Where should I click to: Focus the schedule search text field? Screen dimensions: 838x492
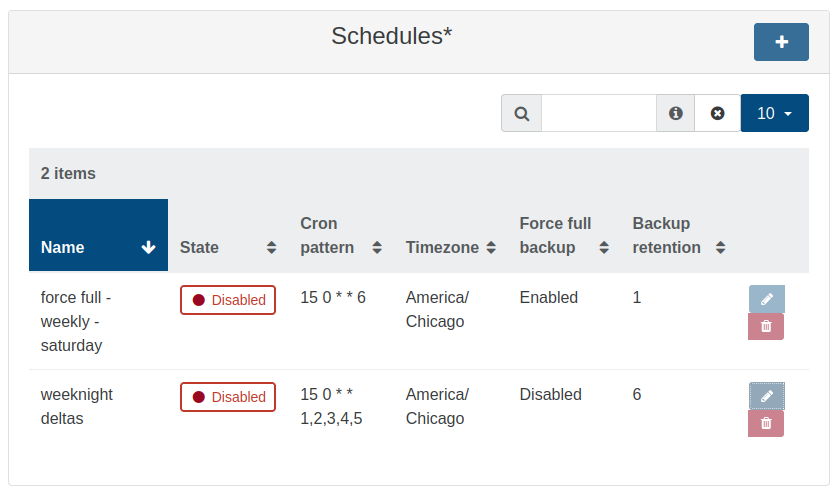point(598,113)
